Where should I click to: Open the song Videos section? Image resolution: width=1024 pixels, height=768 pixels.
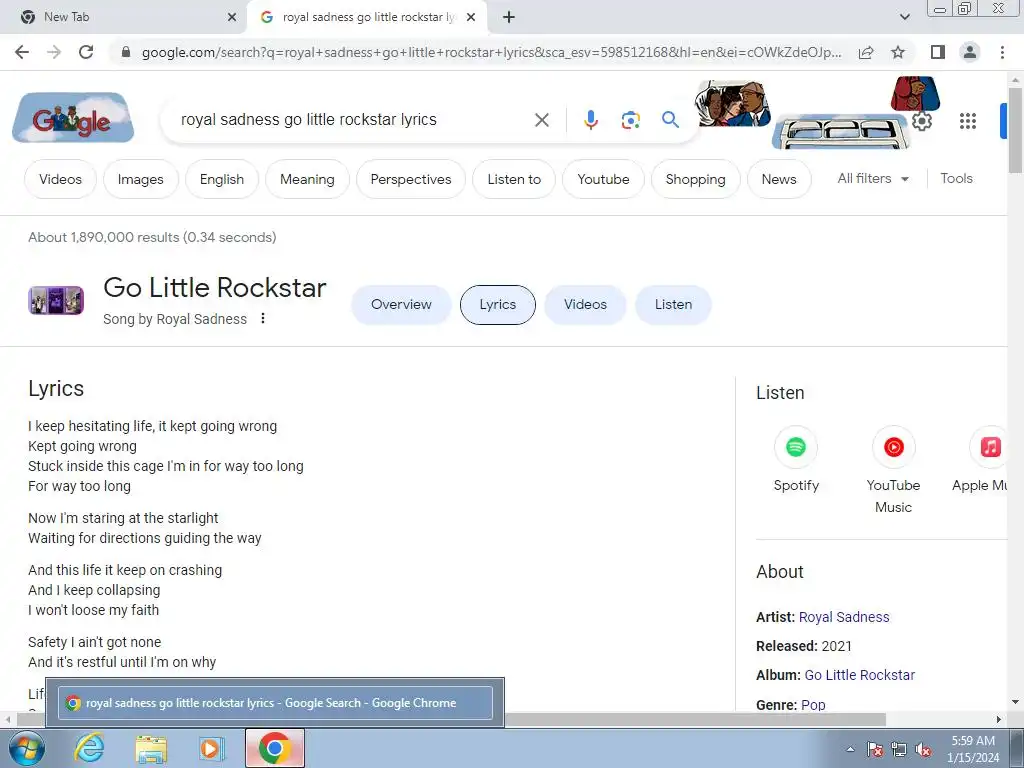(585, 304)
